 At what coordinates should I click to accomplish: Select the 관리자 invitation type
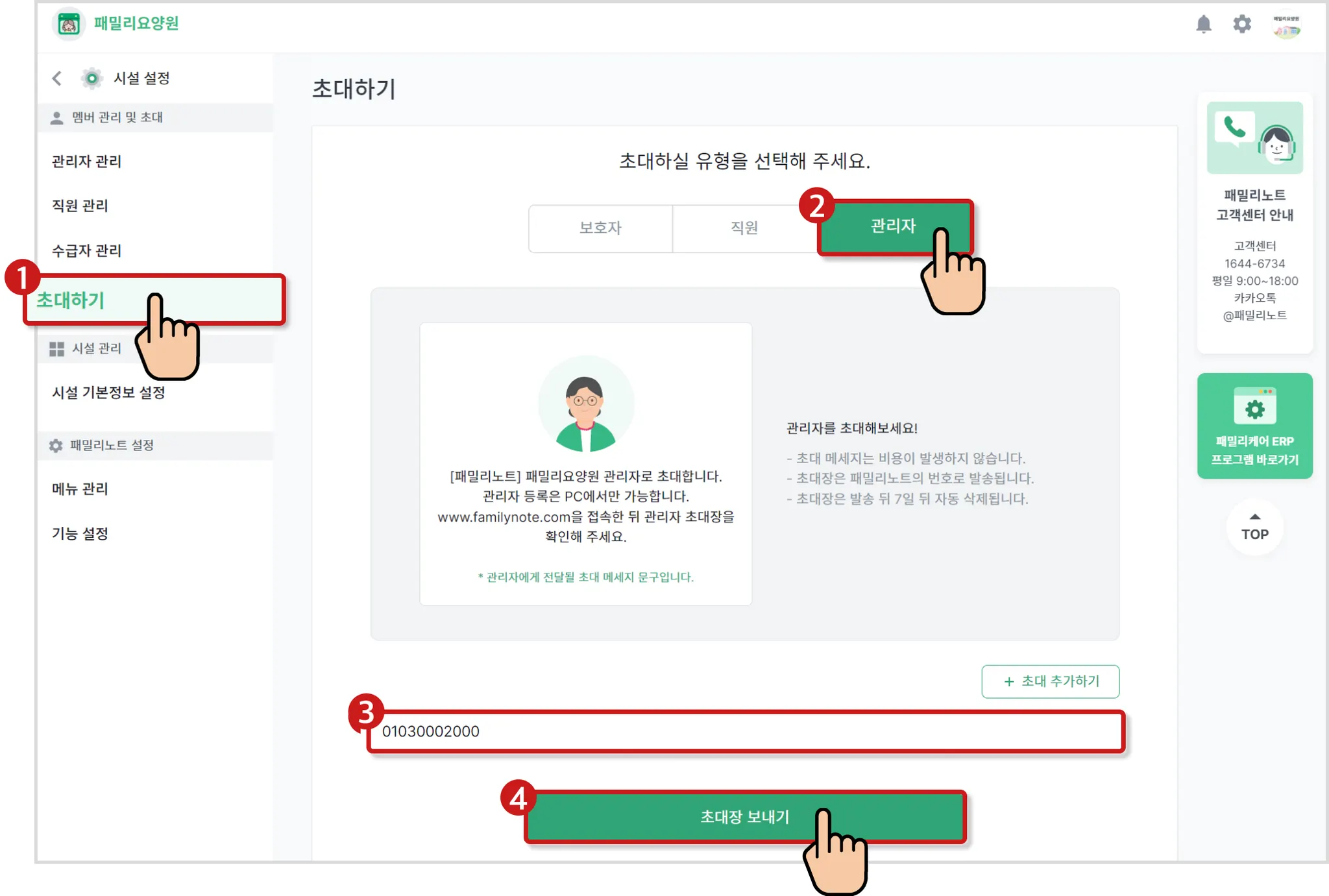click(895, 226)
